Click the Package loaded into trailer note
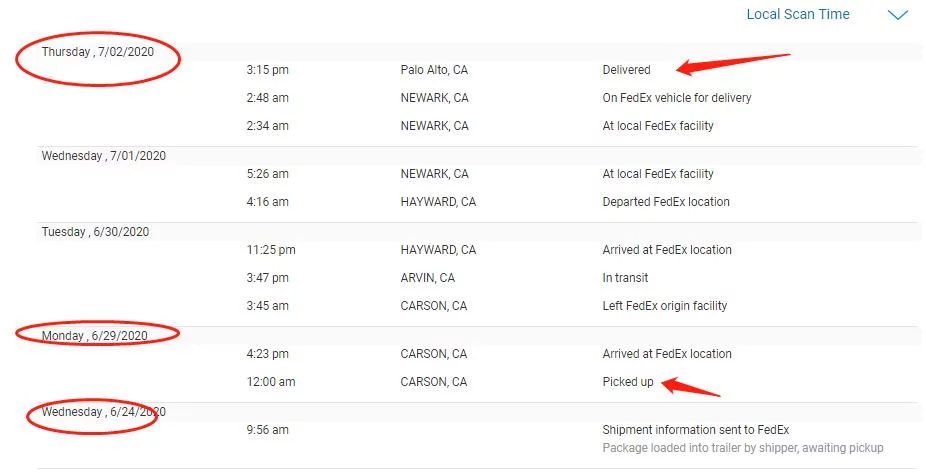Viewport: 926px width, 473px height. pyautogui.click(x=743, y=448)
